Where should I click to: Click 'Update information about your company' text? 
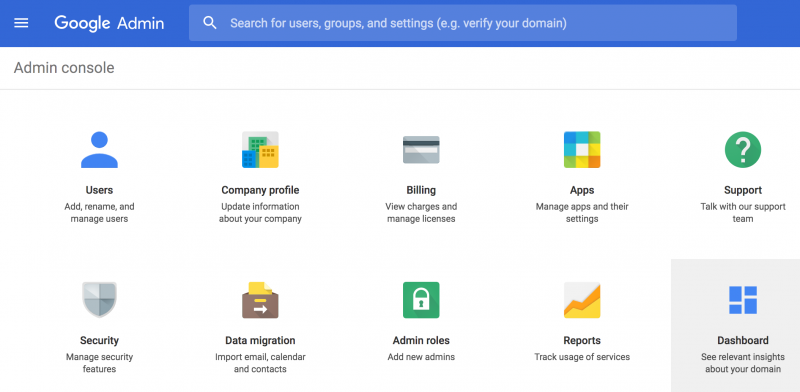tap(260, 213)
